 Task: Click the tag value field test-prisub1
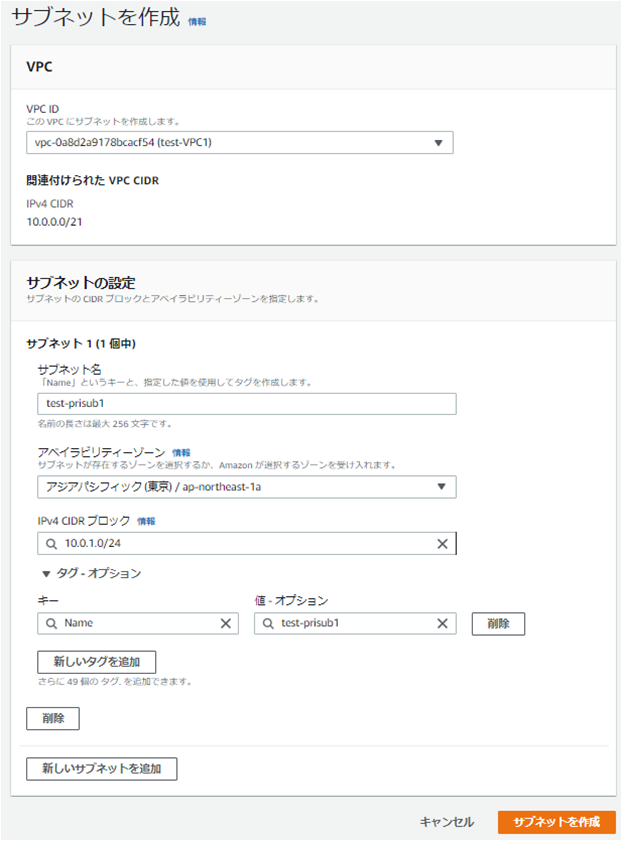coord(355,623)
